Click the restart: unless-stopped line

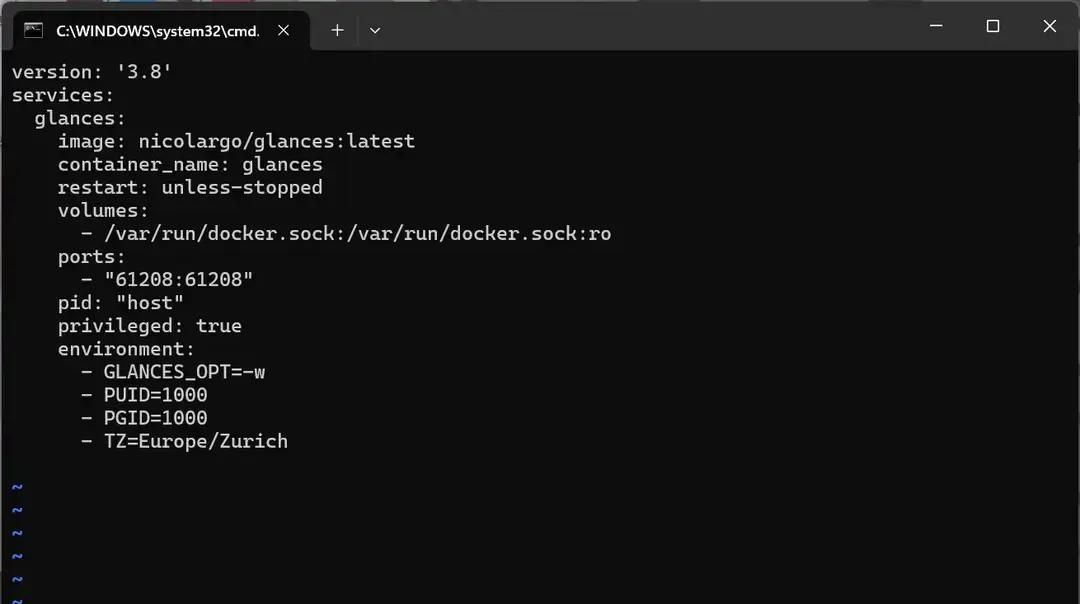point(190,187)
